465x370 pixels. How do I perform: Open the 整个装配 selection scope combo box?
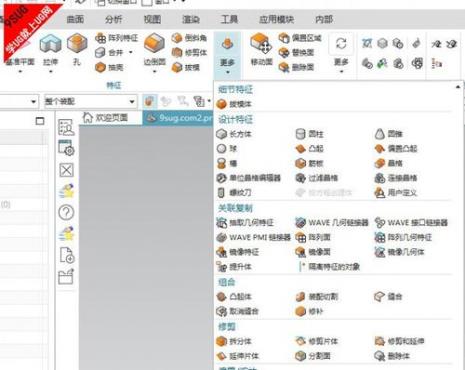click(x=90, y=101)
